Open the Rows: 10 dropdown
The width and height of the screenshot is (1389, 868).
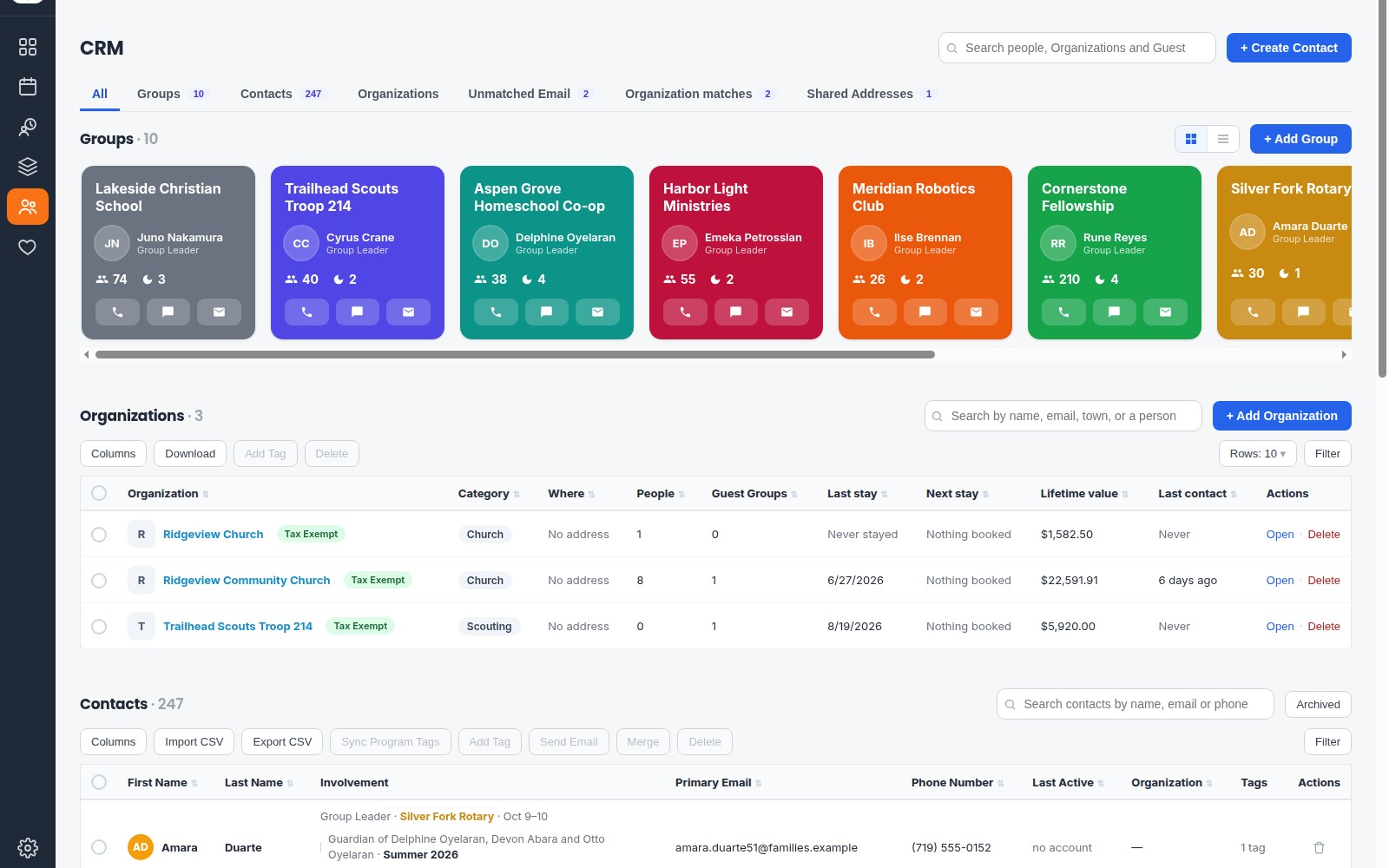click(1258, 454)
